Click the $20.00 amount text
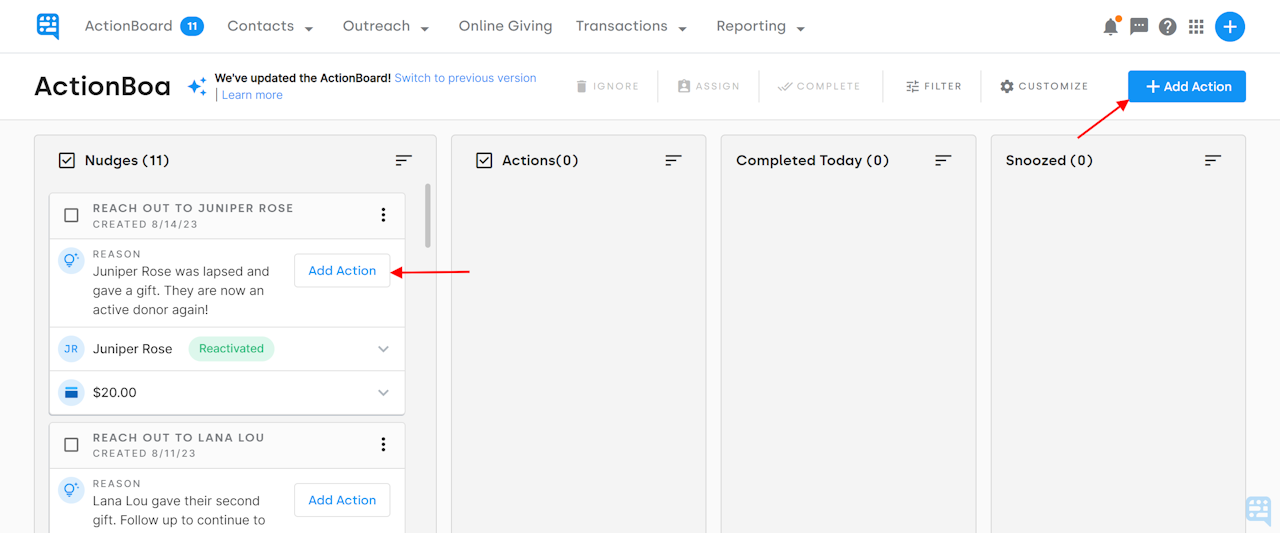This screenshot has height=533, width=1280. click(114, 393)
